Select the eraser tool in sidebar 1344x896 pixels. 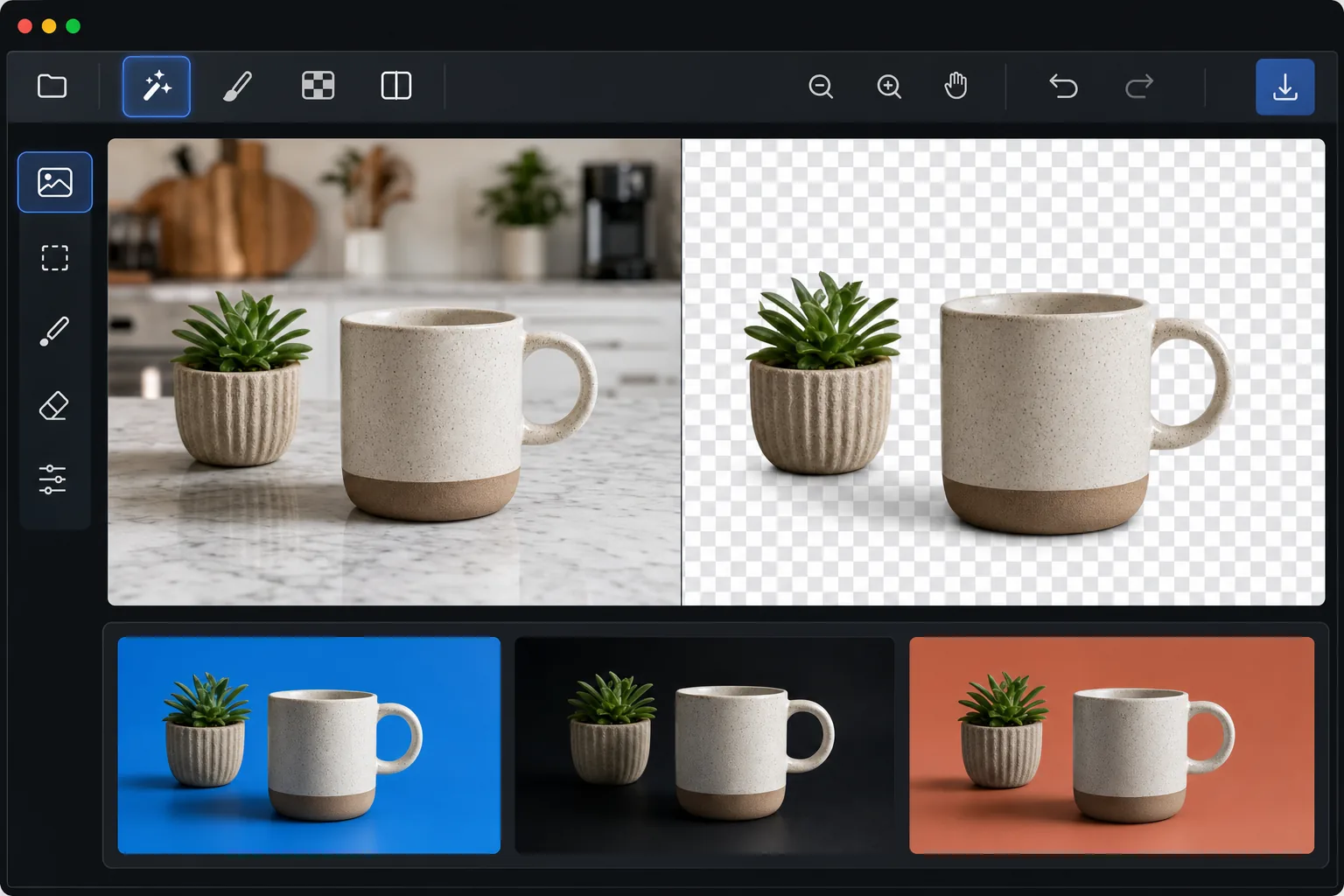tap(55, 406)
